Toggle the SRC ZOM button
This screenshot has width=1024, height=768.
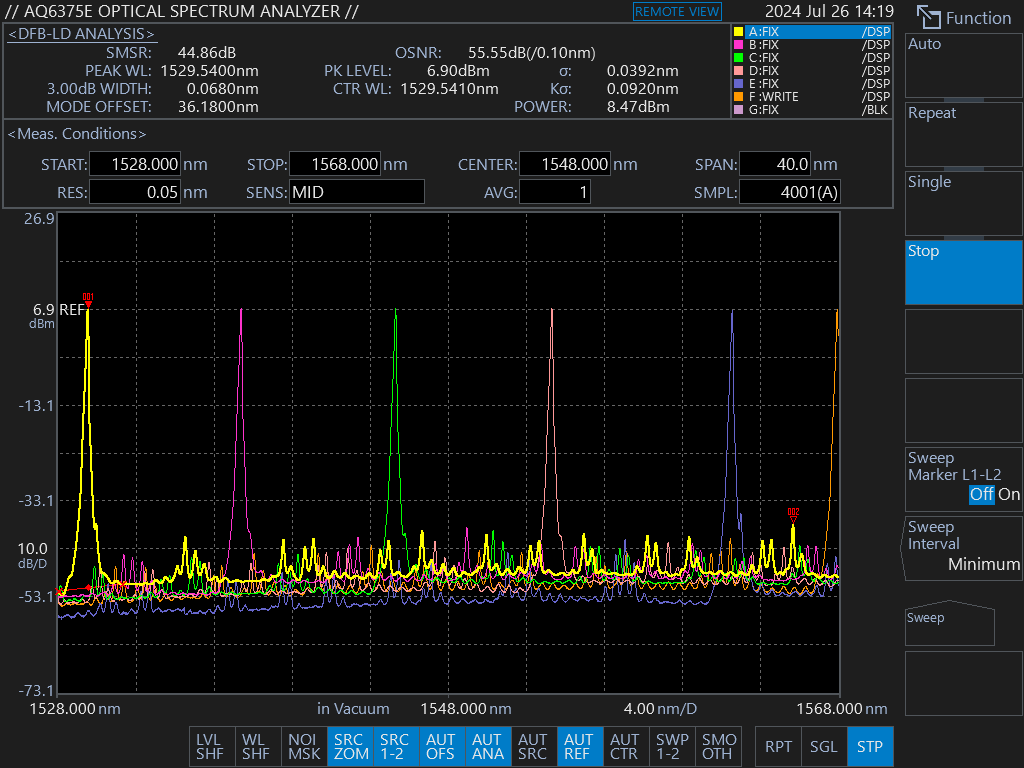click(x=350, y=747)
